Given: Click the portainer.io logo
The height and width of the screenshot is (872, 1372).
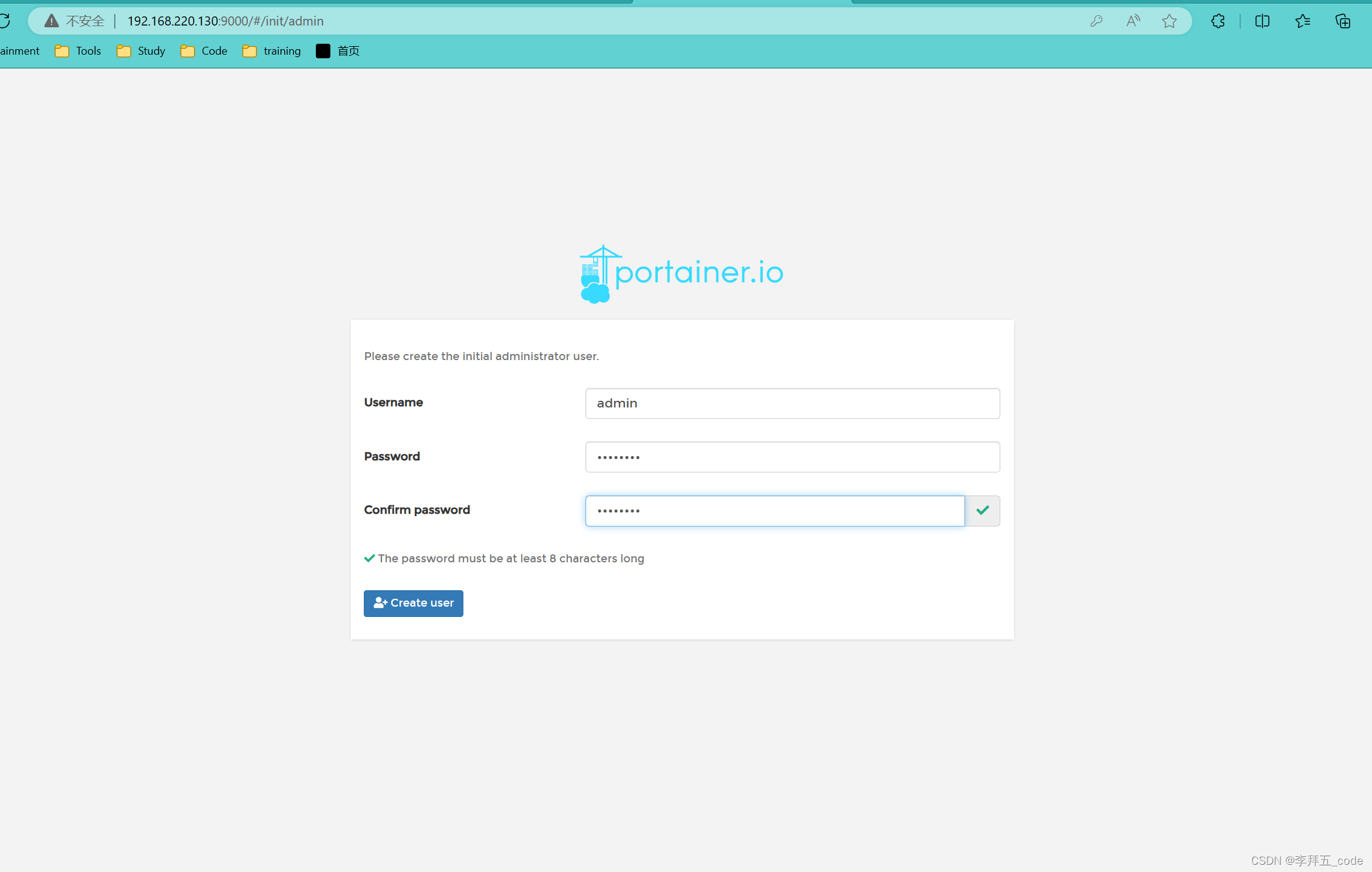Looking at the screenshot, I should click(x=681, y=274).
